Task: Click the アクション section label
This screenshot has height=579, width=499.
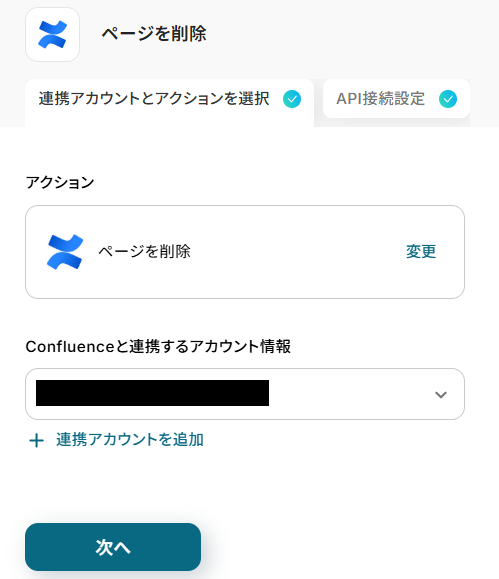Action: pos(60,182)
